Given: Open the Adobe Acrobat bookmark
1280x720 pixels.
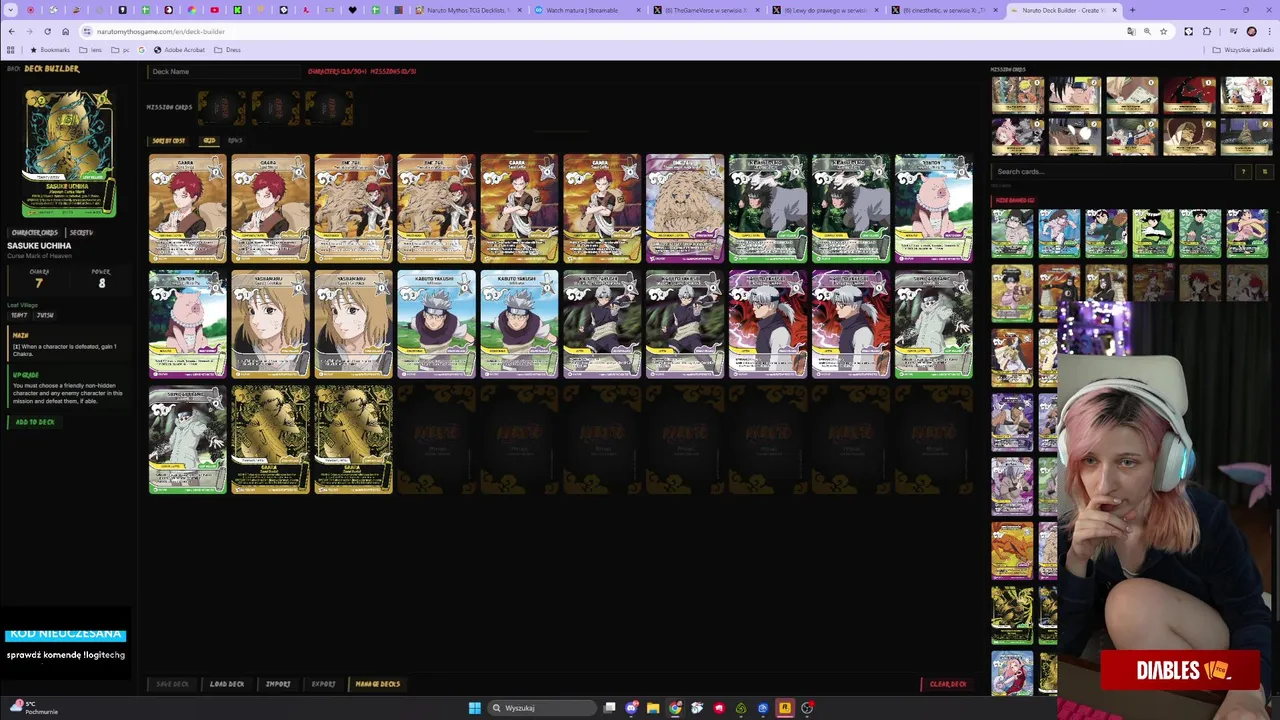Looking at the screenshot, I should tap(179, 50).
